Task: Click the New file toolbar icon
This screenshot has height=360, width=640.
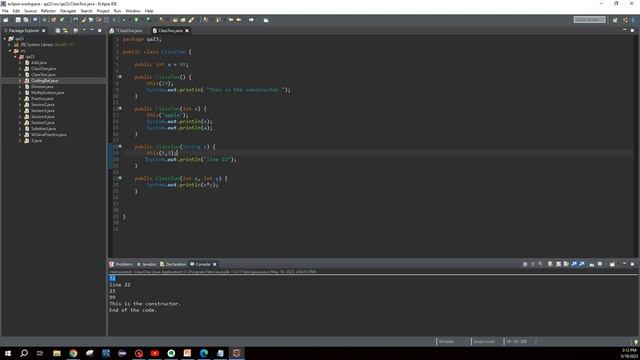Action: (5, 20)
